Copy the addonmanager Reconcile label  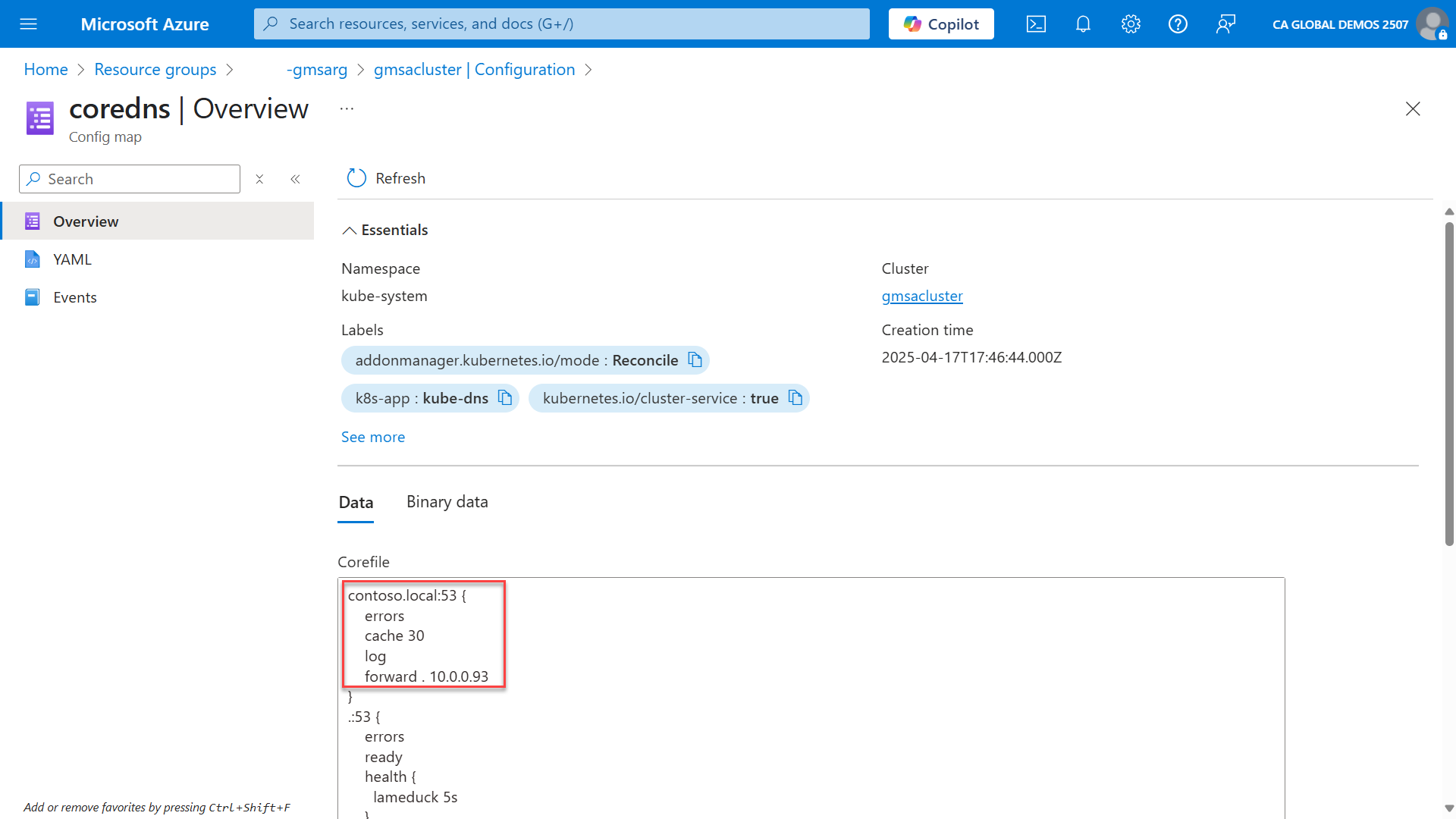[x=695, y=359]
